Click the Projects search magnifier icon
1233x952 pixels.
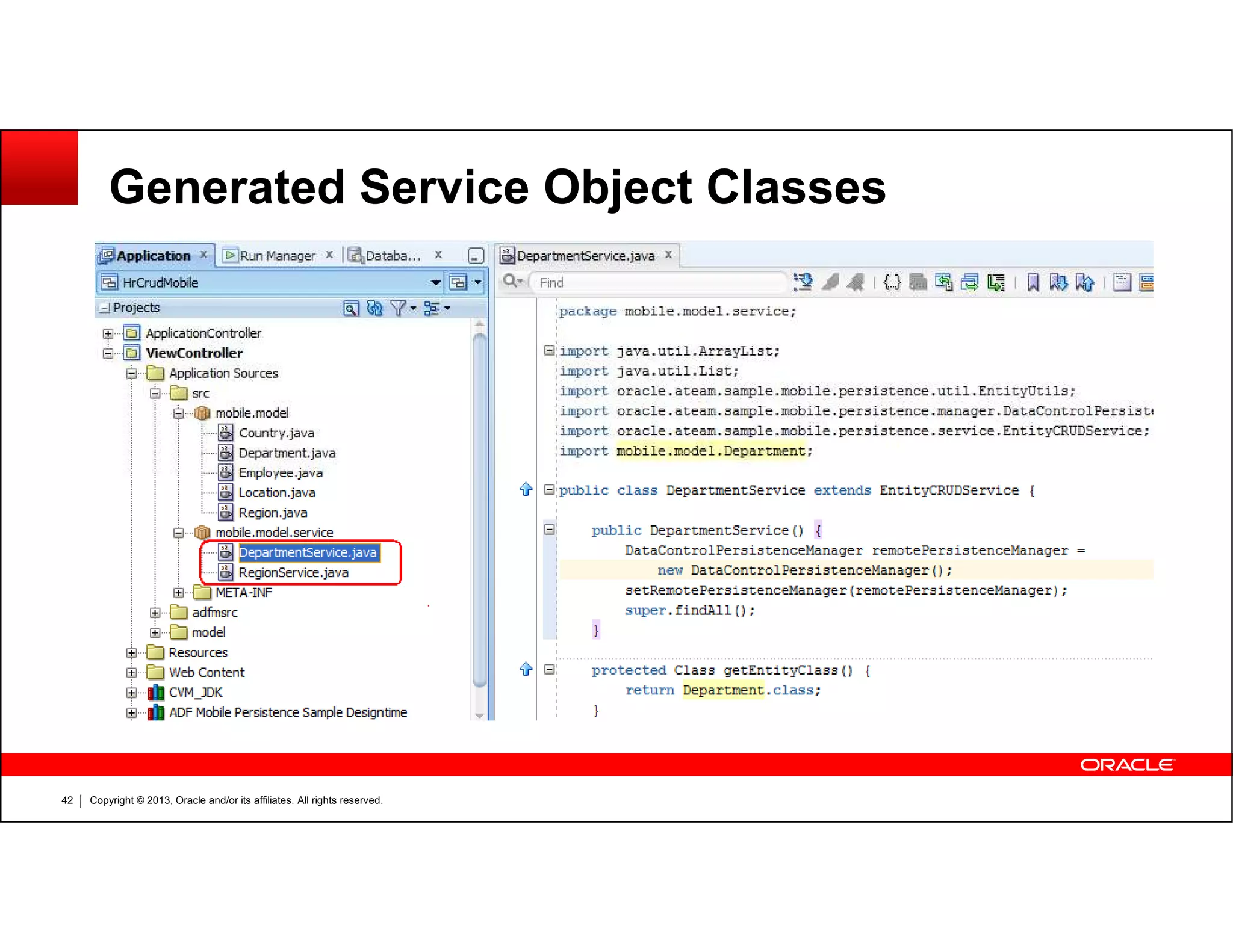tap(351, 308)
